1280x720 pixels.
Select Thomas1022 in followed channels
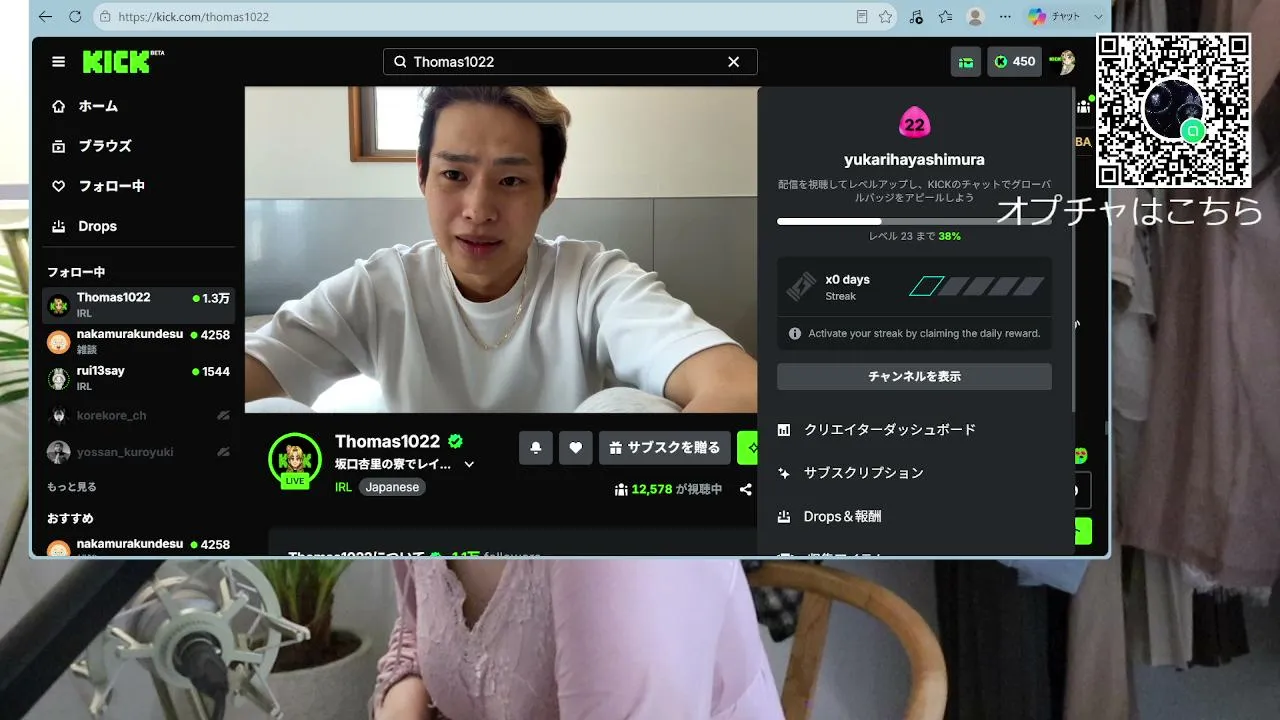(x=139, y=305)
